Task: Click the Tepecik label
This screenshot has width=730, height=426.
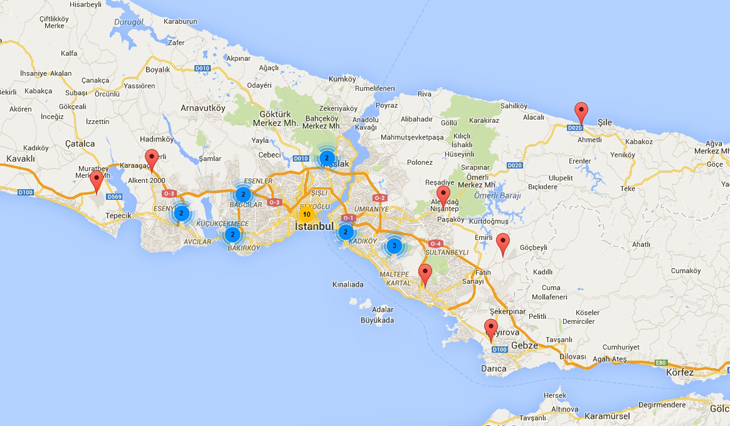Action: tap(118, 216)
